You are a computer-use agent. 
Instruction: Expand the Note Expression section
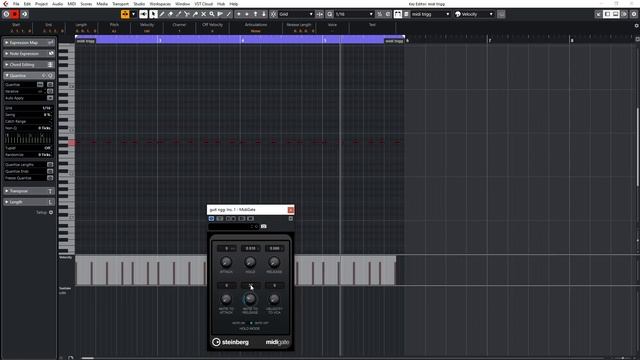click(29, 53)
